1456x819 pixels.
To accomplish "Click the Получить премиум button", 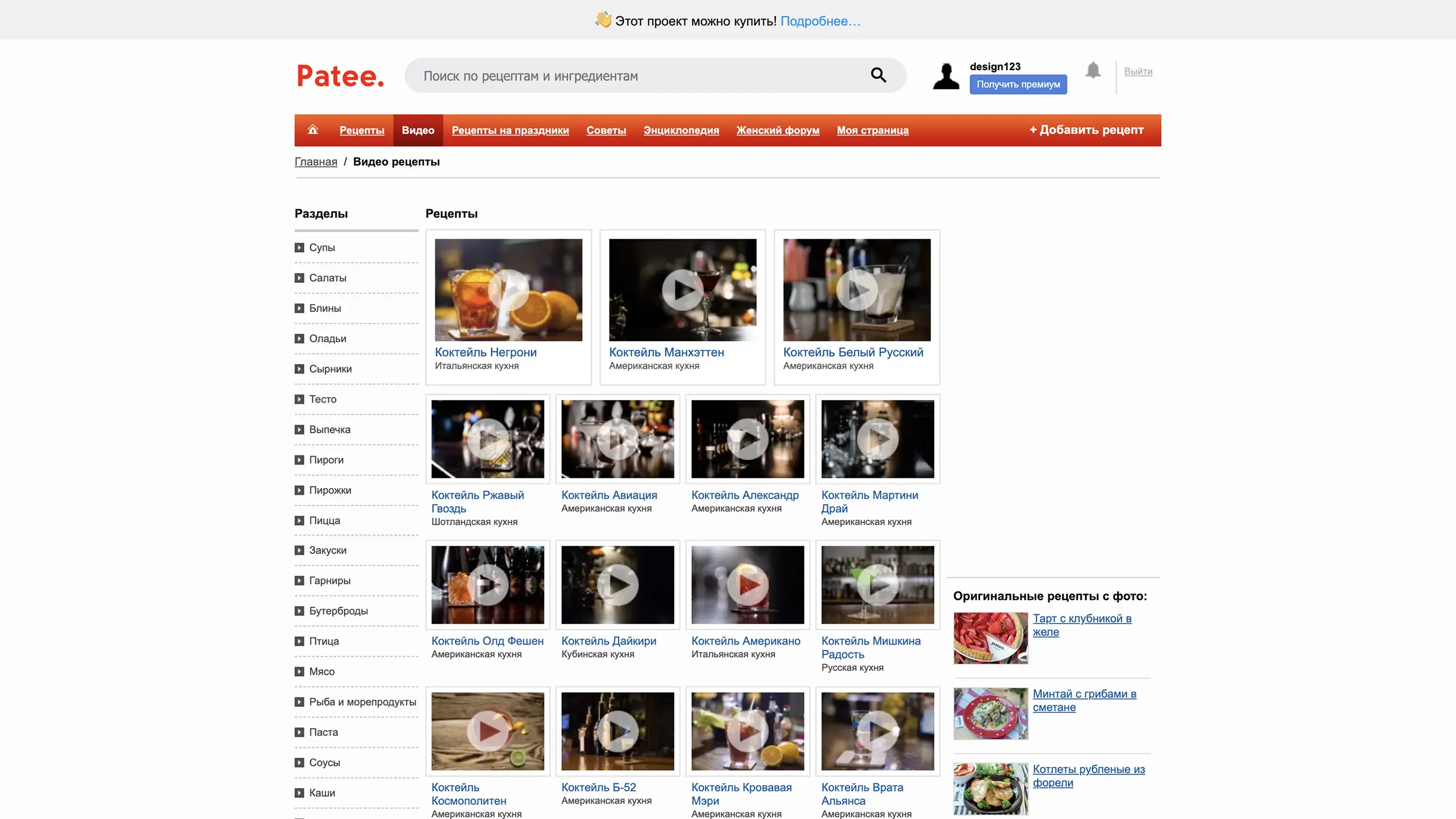I will (x=1018, y=84).
